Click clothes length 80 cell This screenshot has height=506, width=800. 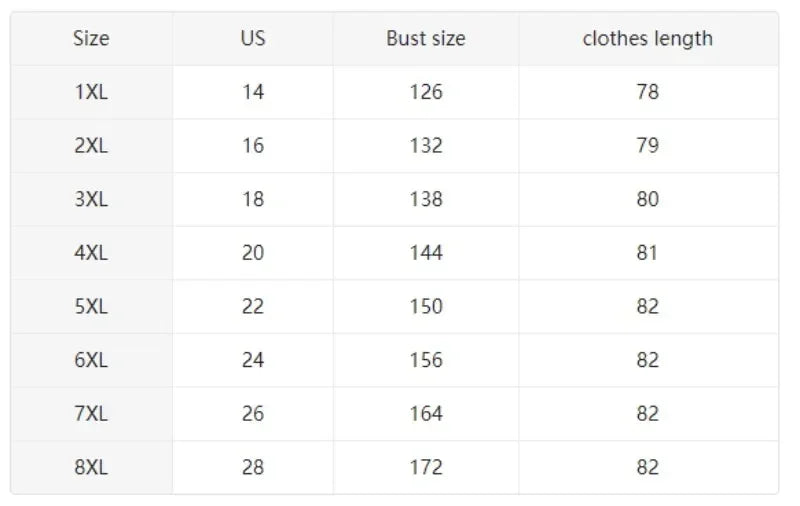point(648,199)
